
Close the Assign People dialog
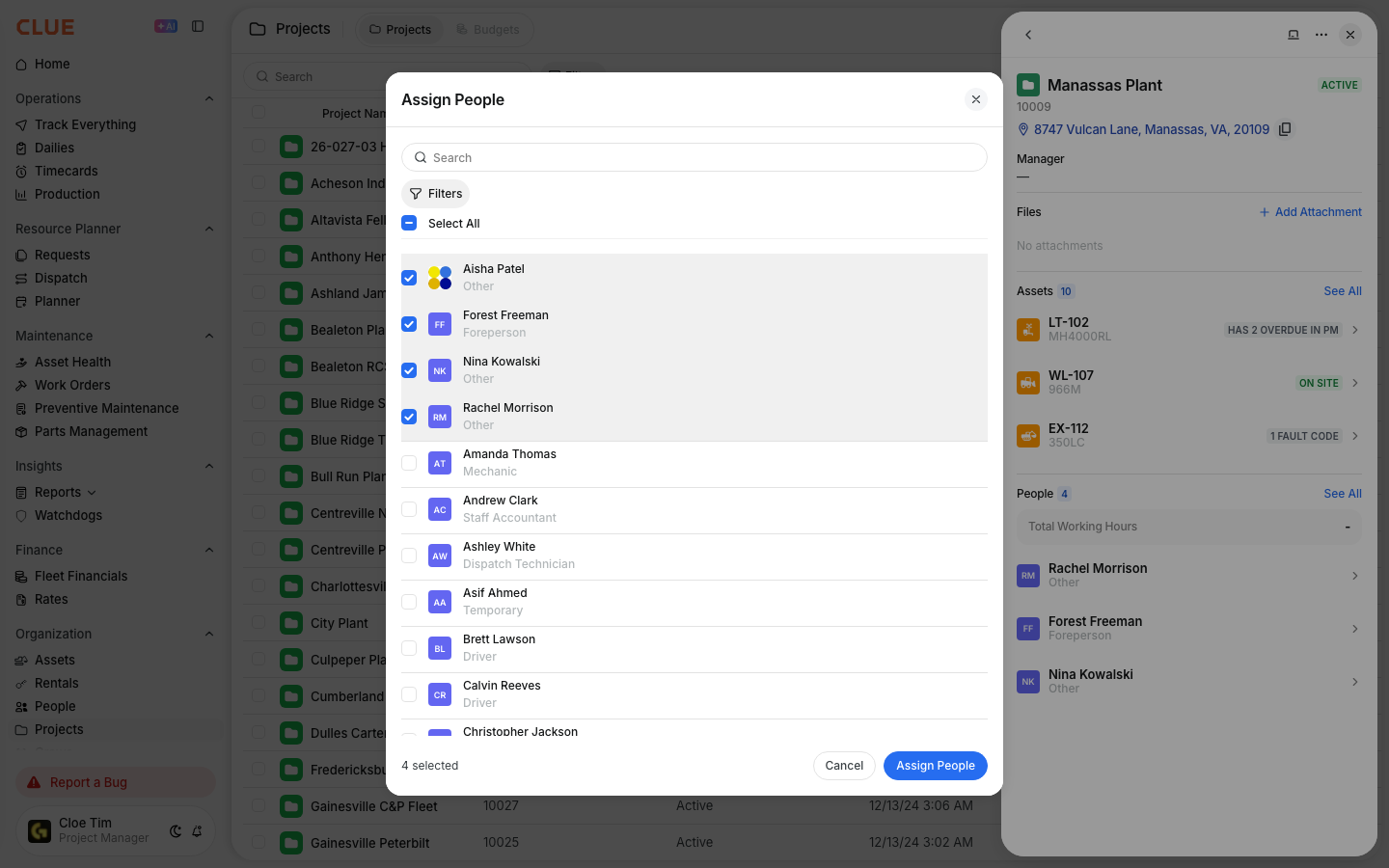point(976,99)
